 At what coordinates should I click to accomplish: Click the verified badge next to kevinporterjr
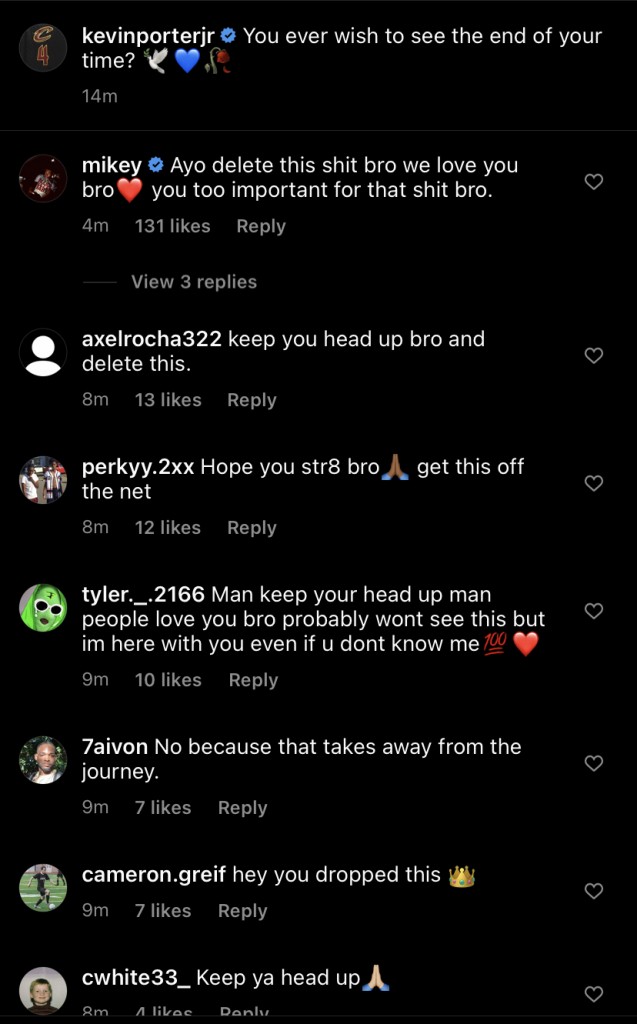point(230,36)
